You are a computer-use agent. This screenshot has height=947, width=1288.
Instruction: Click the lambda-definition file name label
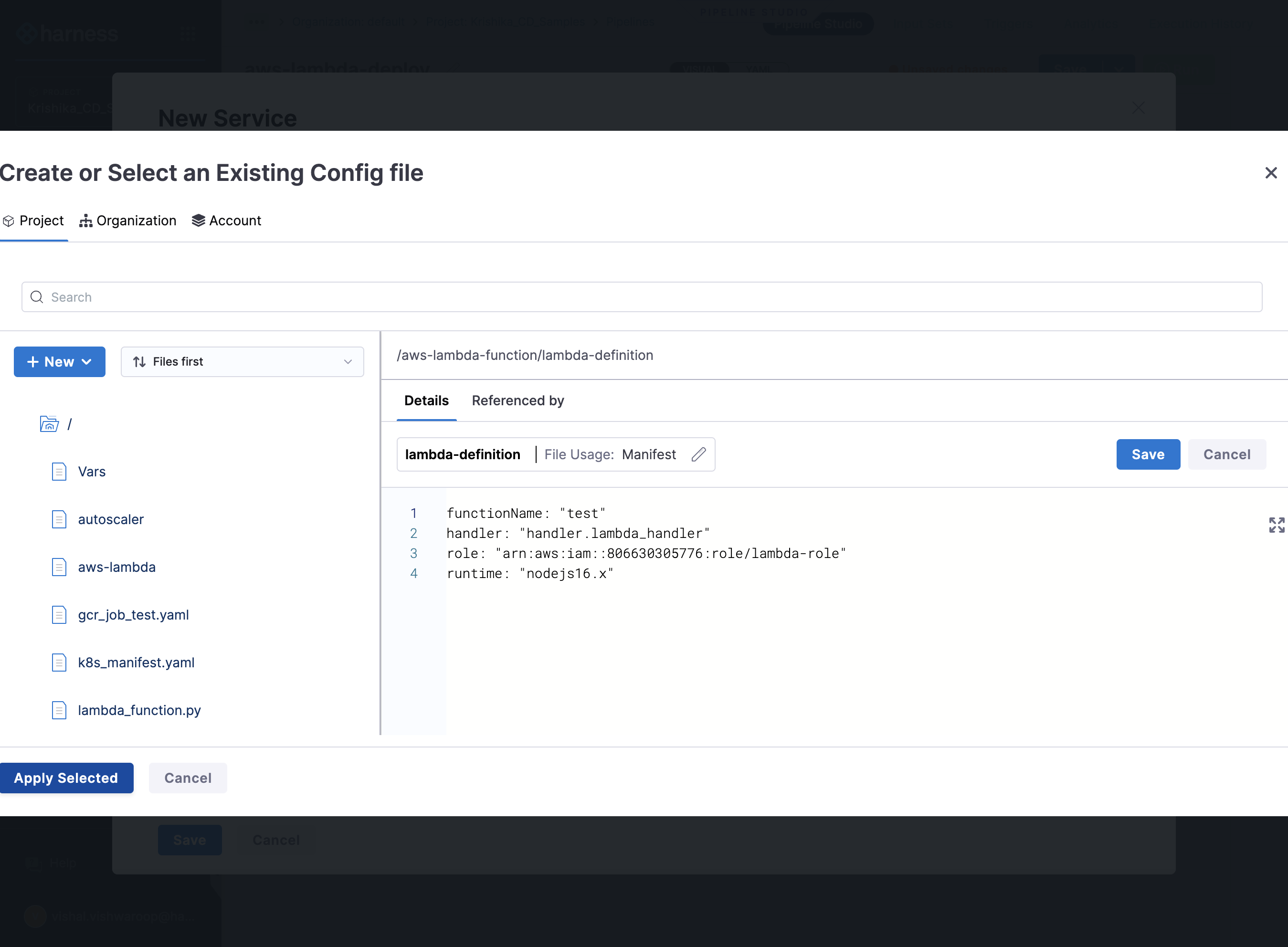click(463, 454)
